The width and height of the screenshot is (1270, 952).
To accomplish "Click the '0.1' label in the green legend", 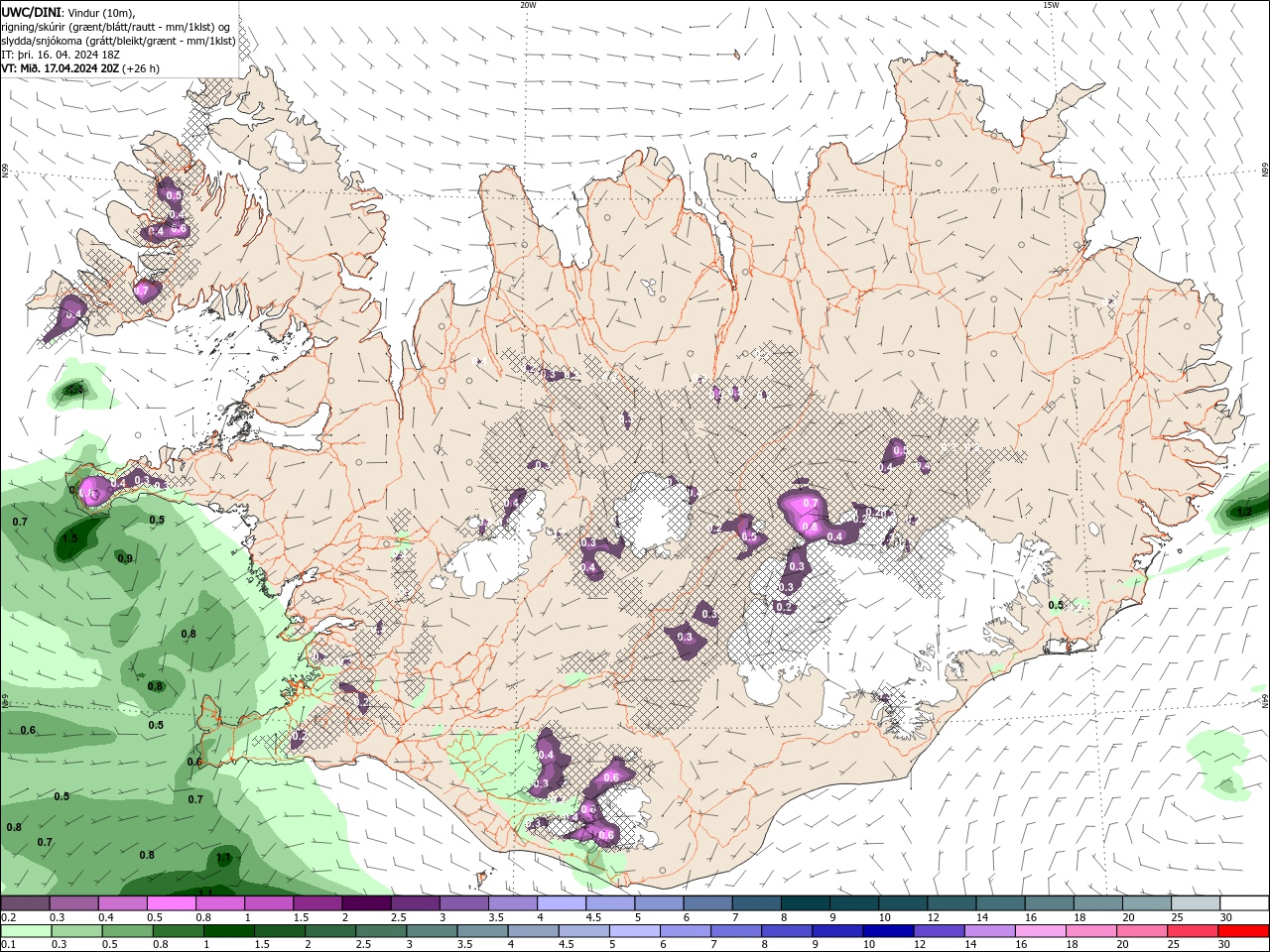I will point(8,944).
